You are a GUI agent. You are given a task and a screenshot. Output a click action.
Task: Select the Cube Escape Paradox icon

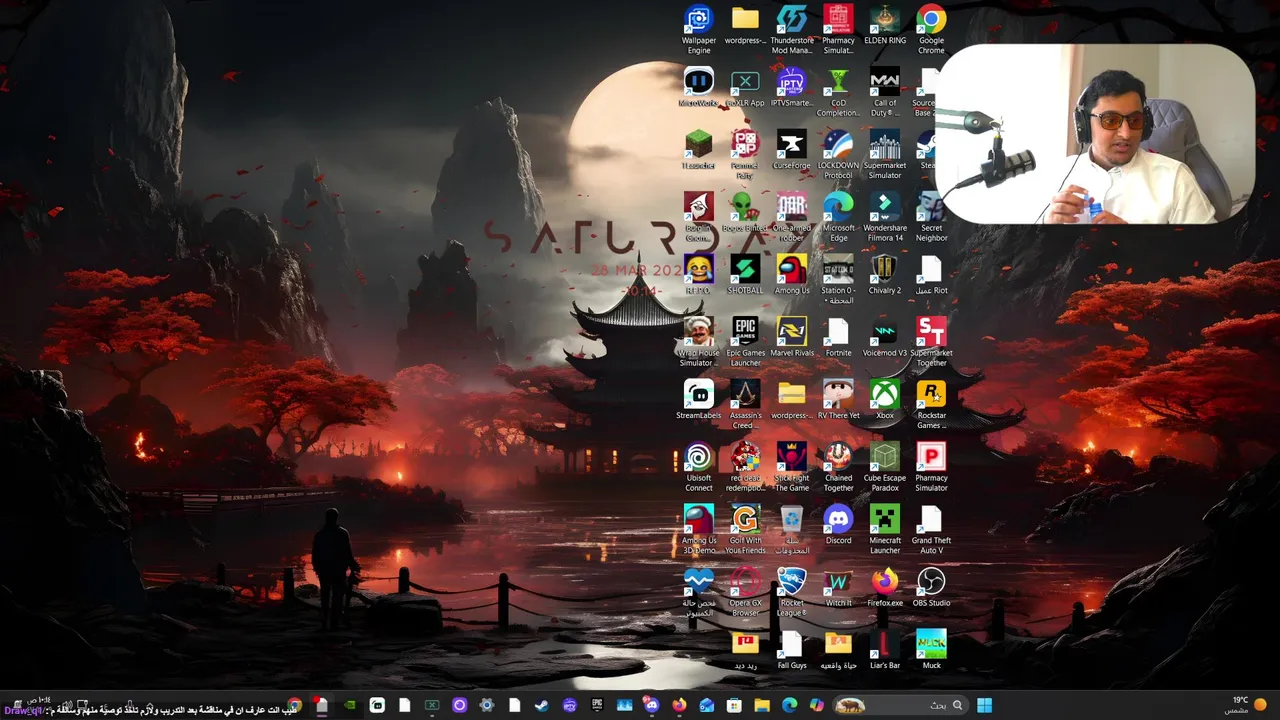pyautogui.click(x=885, y=467)
